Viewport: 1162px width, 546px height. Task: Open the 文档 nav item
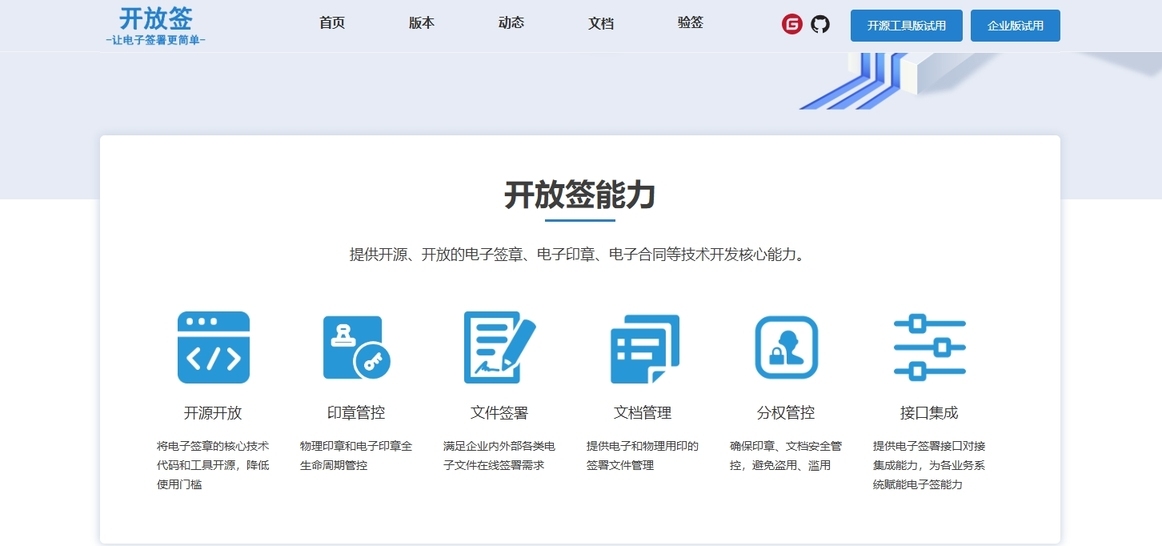pos(601,23)
